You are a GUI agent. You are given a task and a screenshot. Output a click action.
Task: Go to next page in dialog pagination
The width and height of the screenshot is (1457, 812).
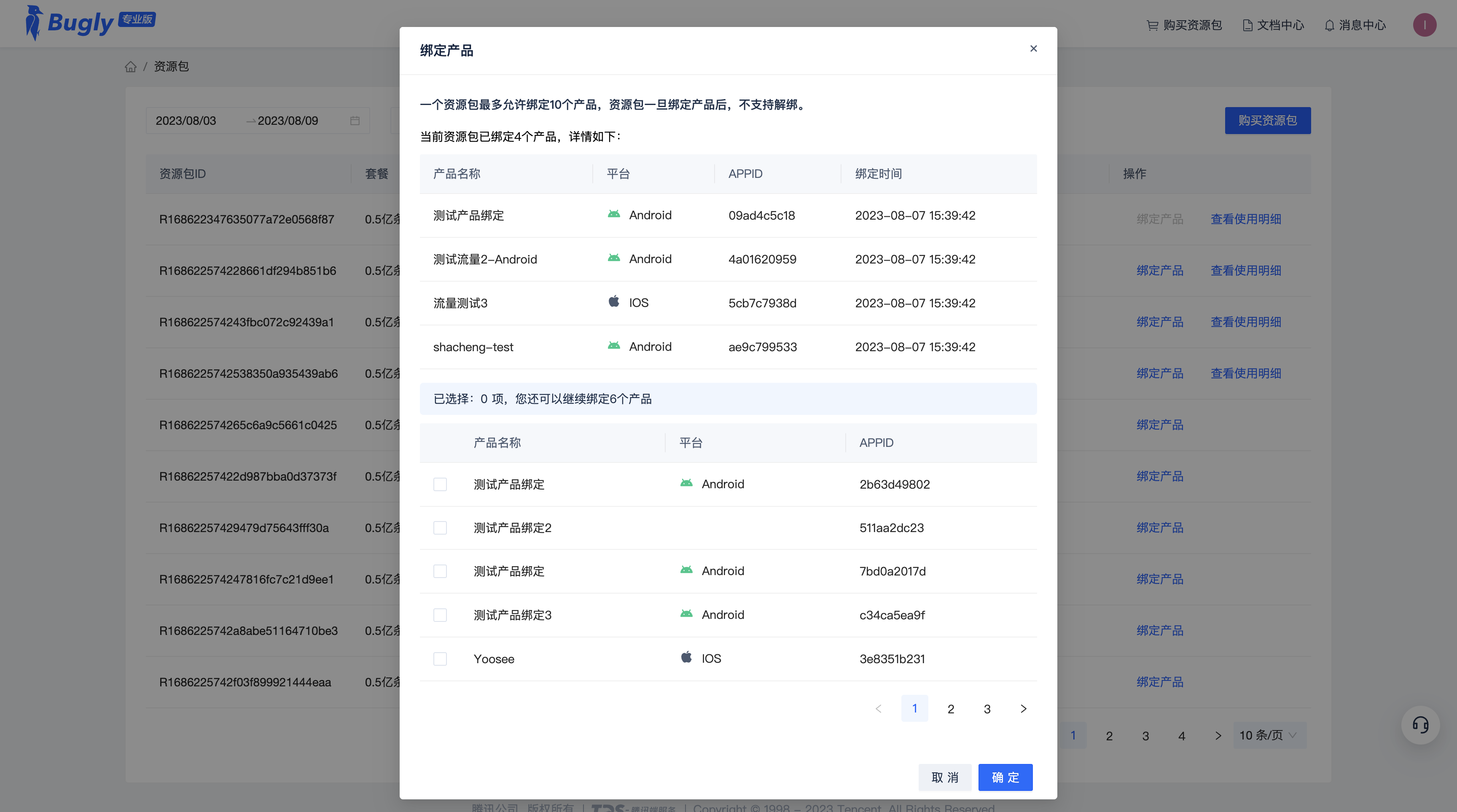pos(1023,709)
